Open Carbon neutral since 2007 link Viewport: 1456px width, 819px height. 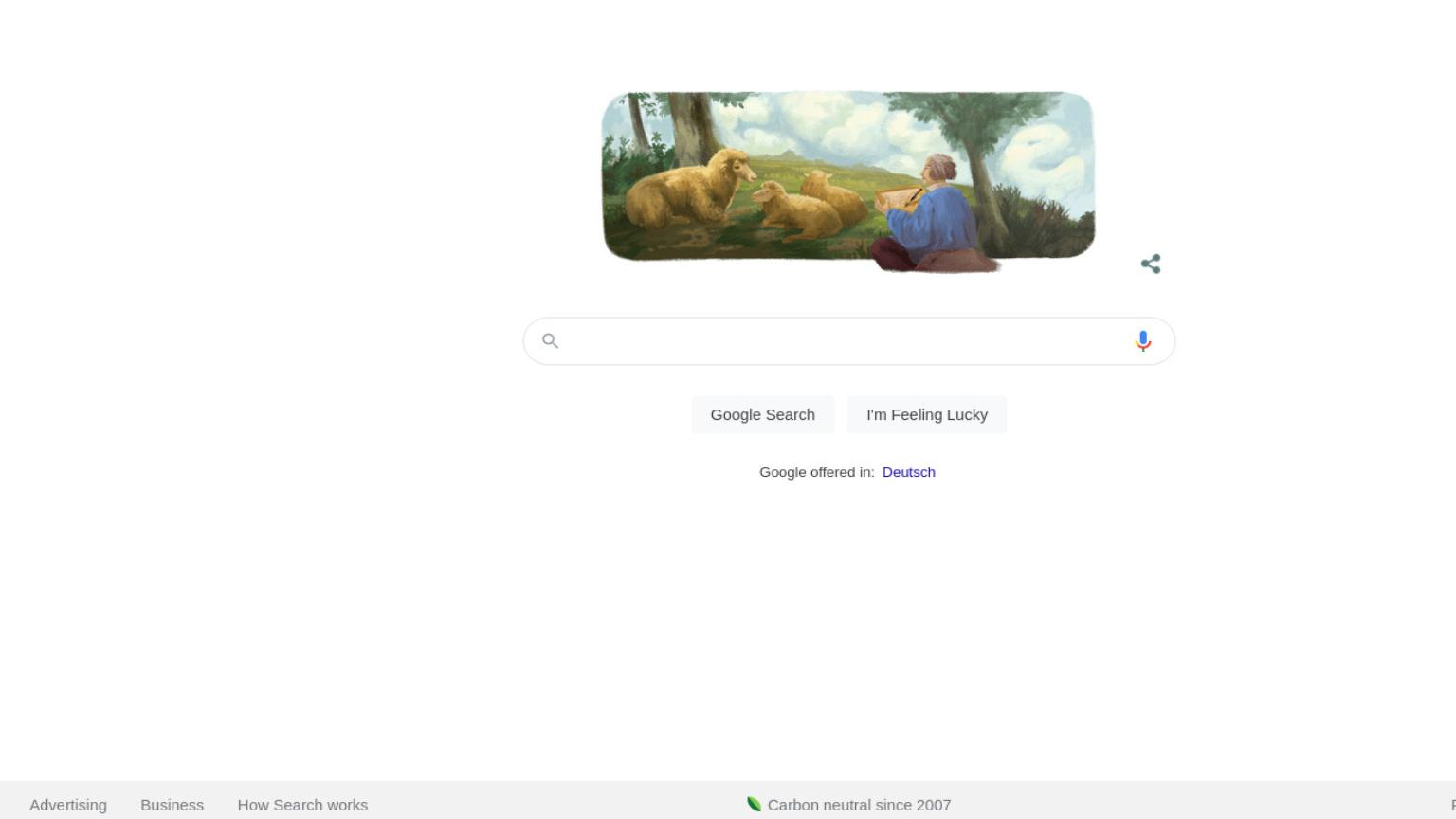[859, 805]
